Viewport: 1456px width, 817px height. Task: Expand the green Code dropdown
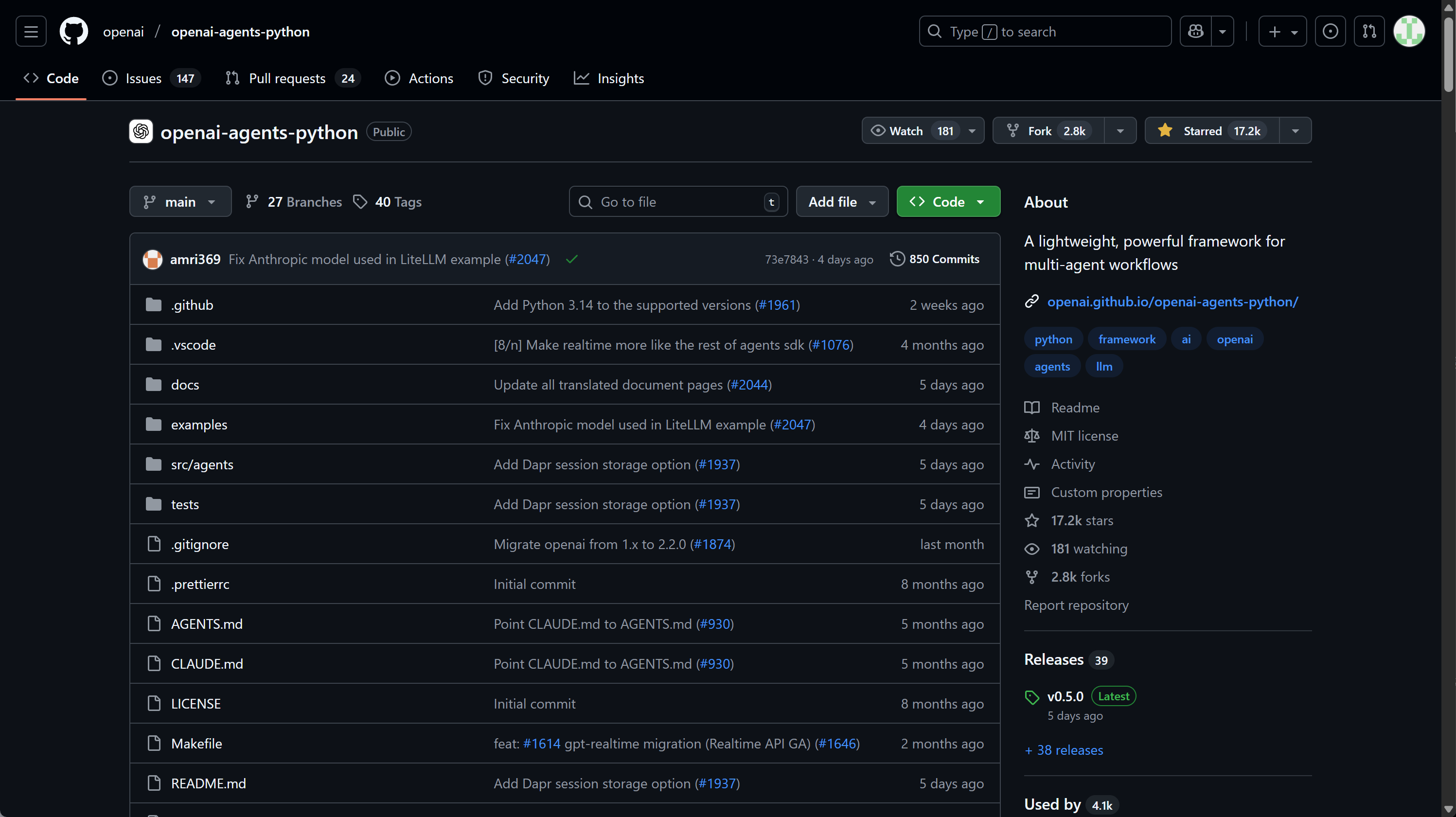948,202
